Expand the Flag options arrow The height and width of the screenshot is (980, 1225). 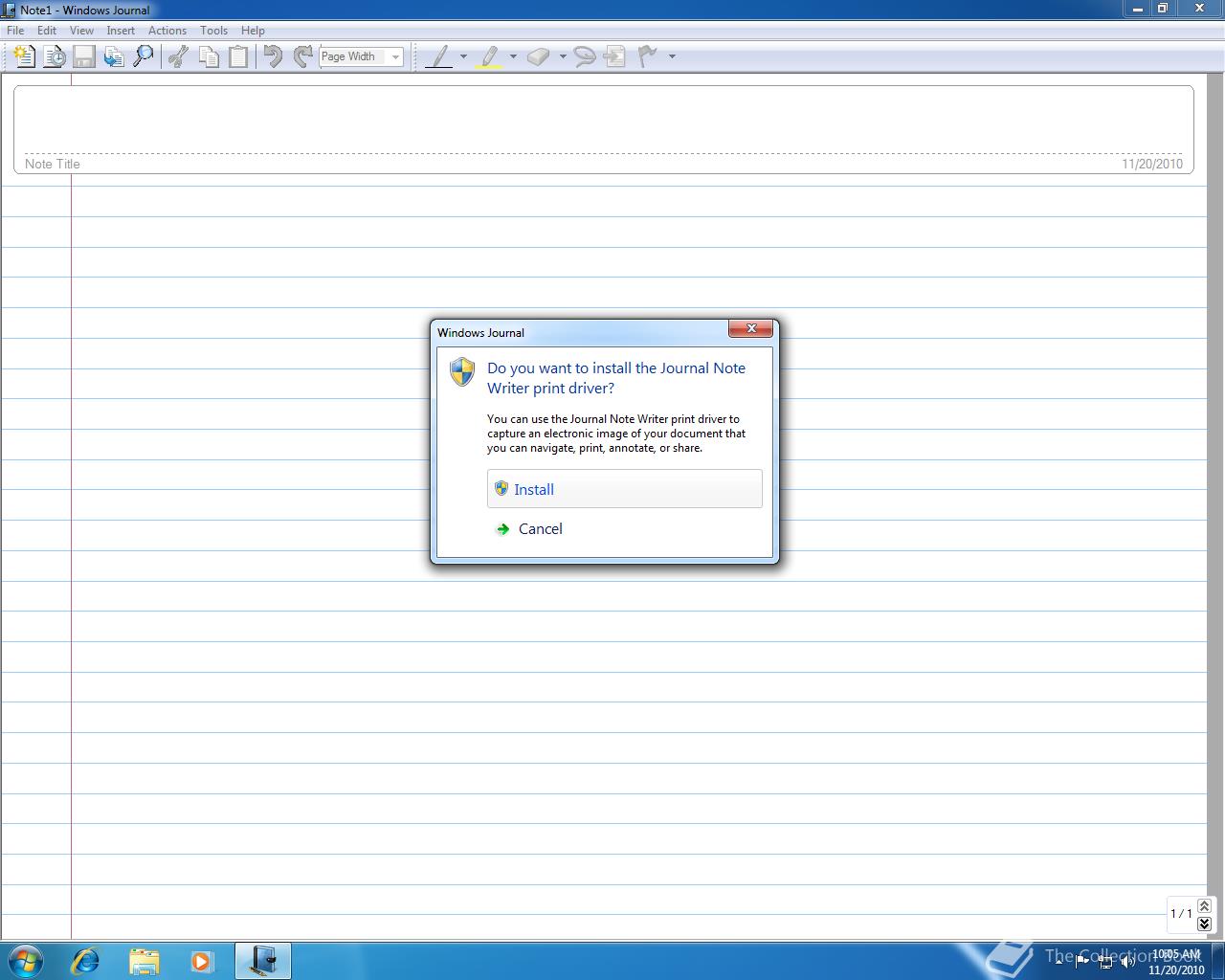(x=672, y=56)
